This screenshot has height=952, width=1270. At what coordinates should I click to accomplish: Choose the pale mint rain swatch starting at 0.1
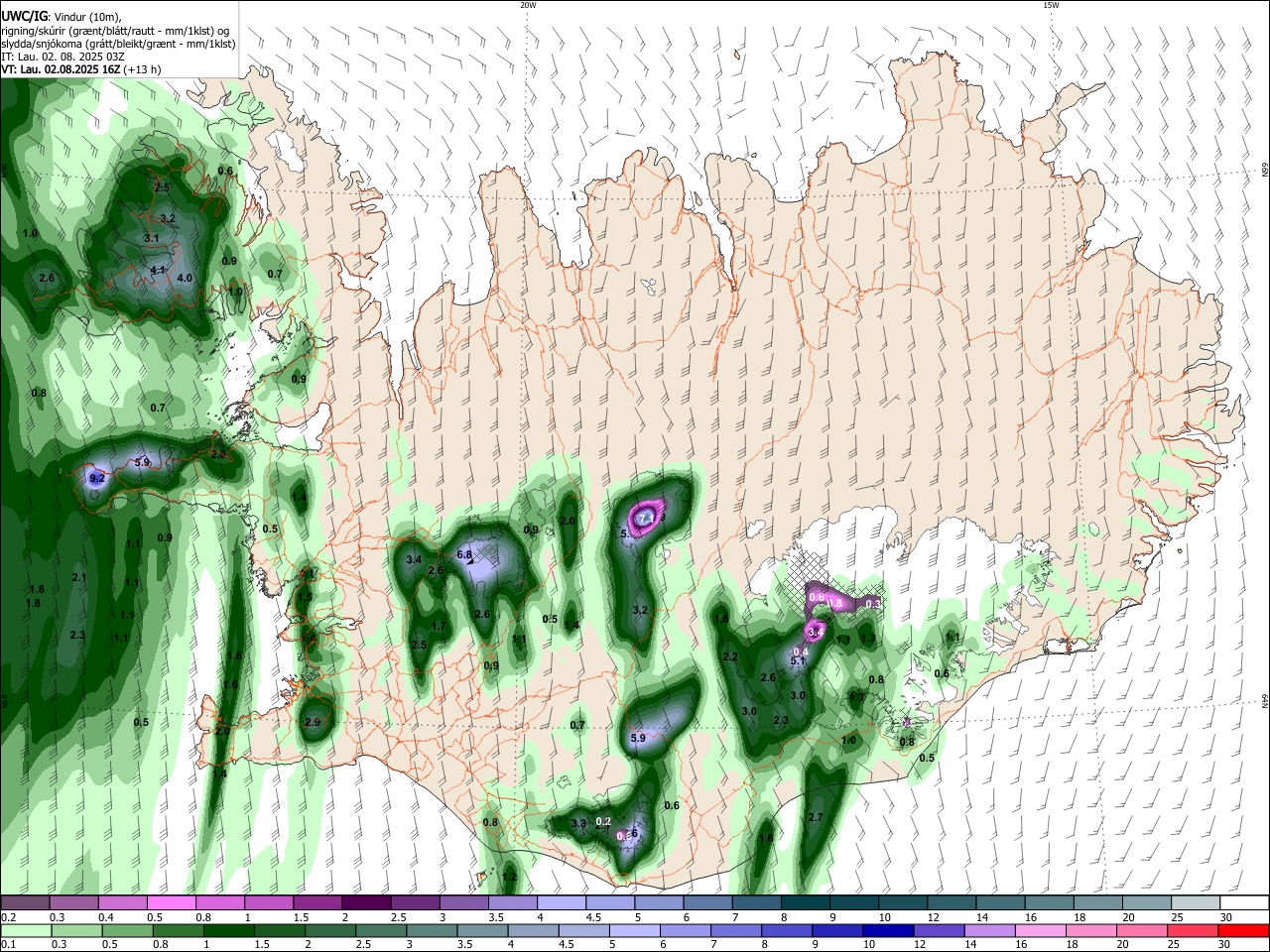point(25,931)
